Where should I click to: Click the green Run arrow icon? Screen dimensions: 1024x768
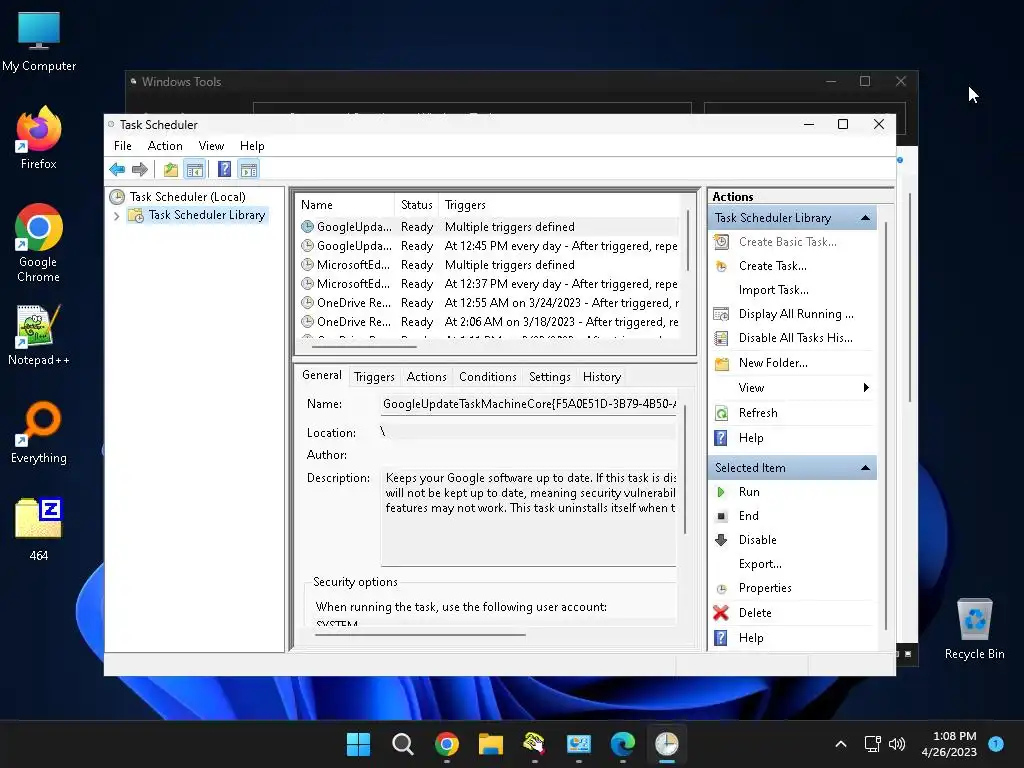click(721, 492)
